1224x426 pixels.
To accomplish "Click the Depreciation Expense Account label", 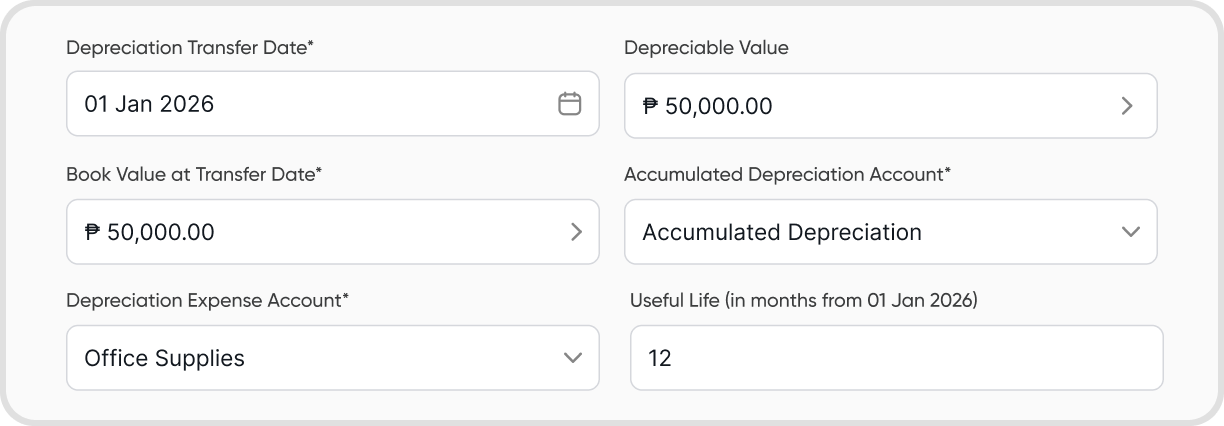I will point(207,300).
